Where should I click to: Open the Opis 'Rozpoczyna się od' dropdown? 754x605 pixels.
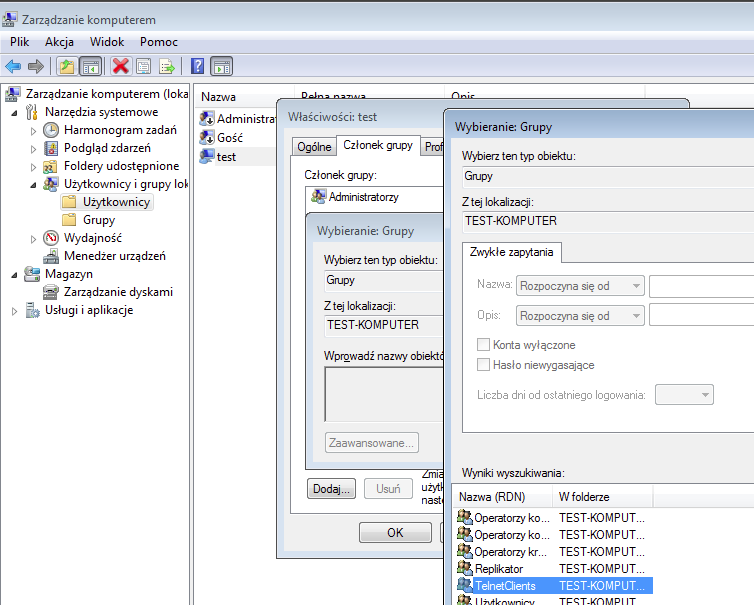click(580, 316)
